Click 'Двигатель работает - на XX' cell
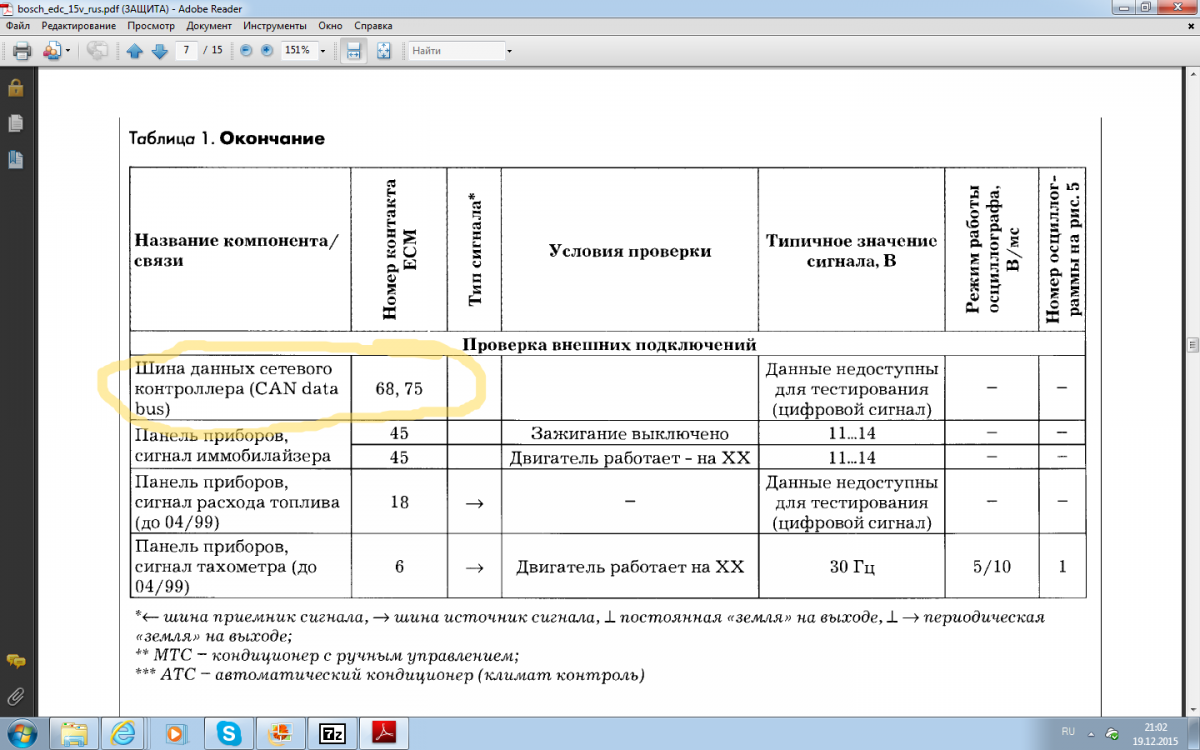The height and width of the screenshot is (750, 1200). point(629,457)
